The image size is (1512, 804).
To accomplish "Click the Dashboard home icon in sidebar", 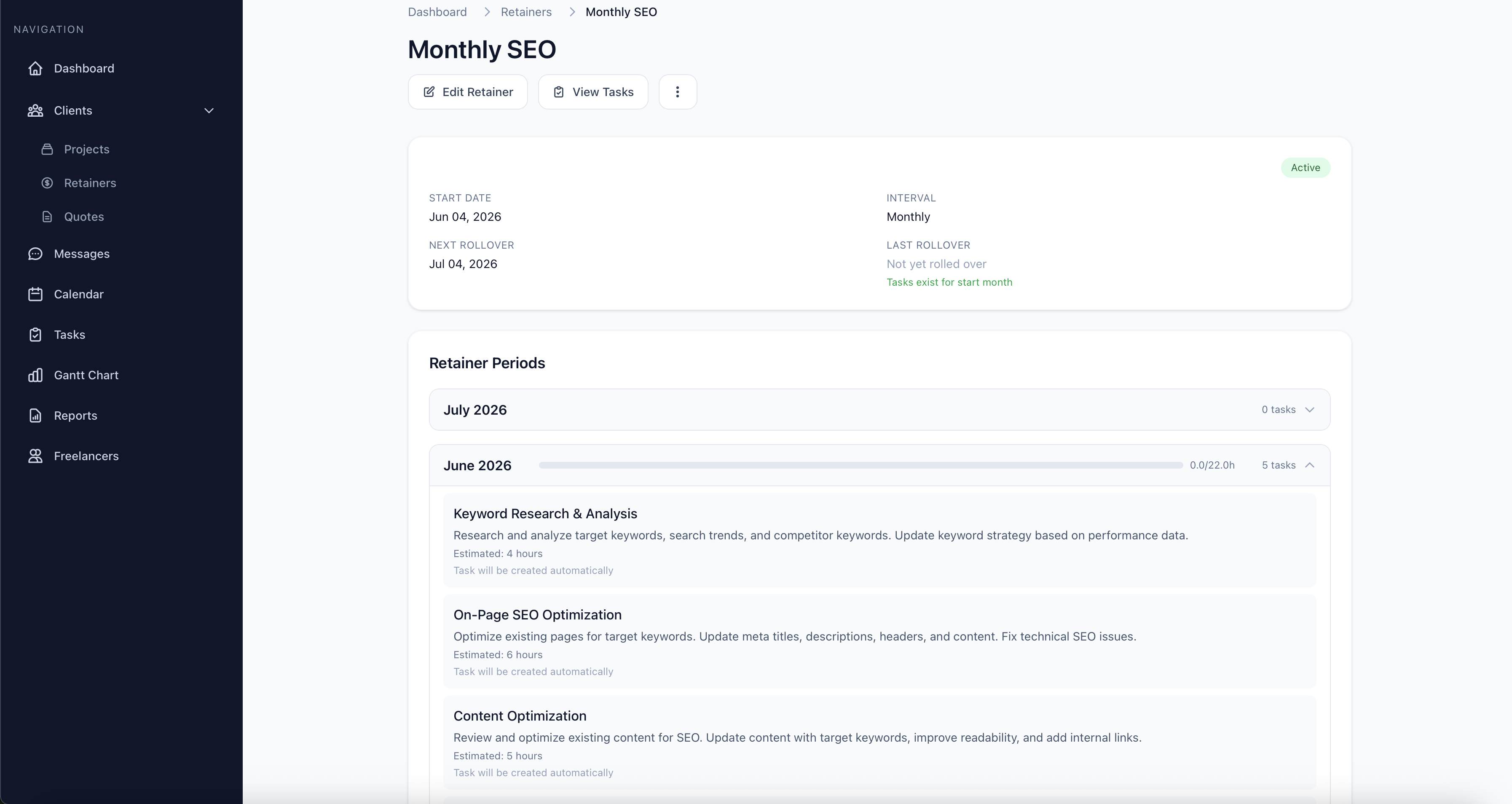I will (x=35, y=69).
